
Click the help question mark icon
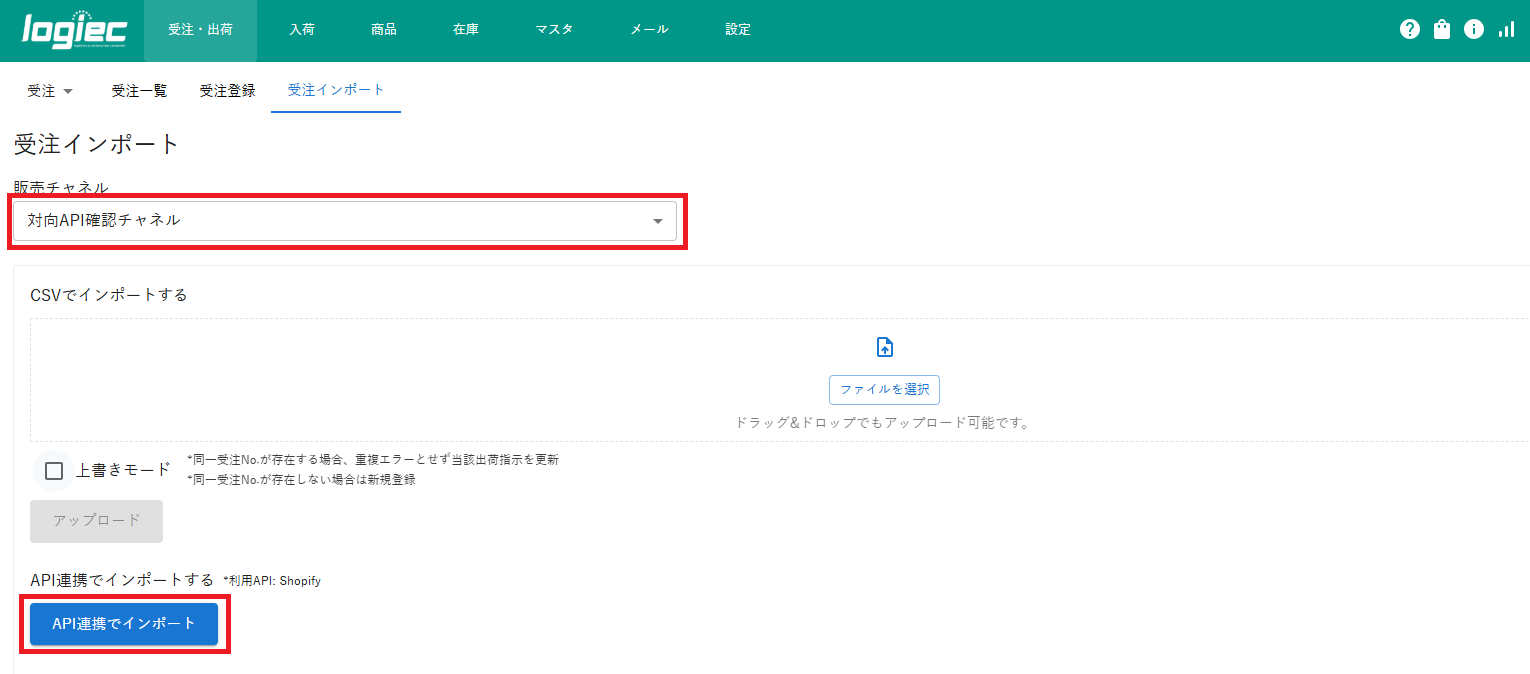(1410, 30)
